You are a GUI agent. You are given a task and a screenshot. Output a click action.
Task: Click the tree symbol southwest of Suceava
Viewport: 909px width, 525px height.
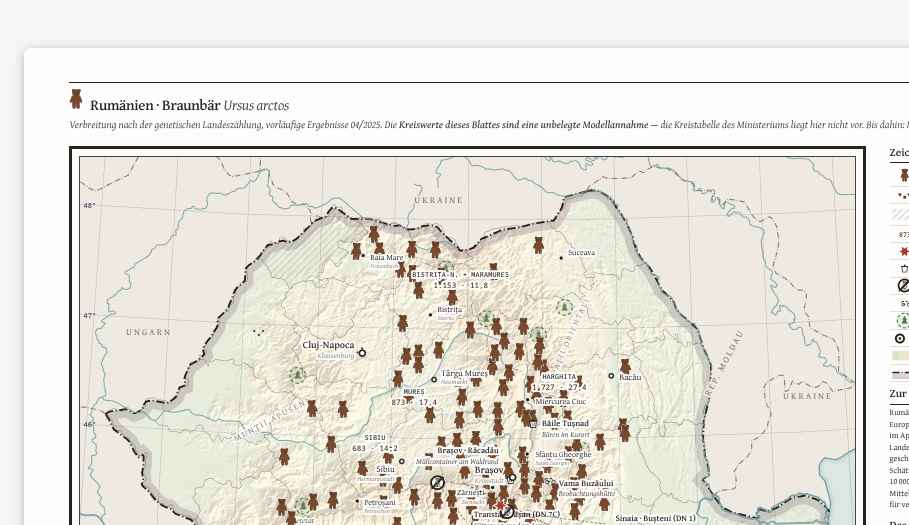[564, 307]
